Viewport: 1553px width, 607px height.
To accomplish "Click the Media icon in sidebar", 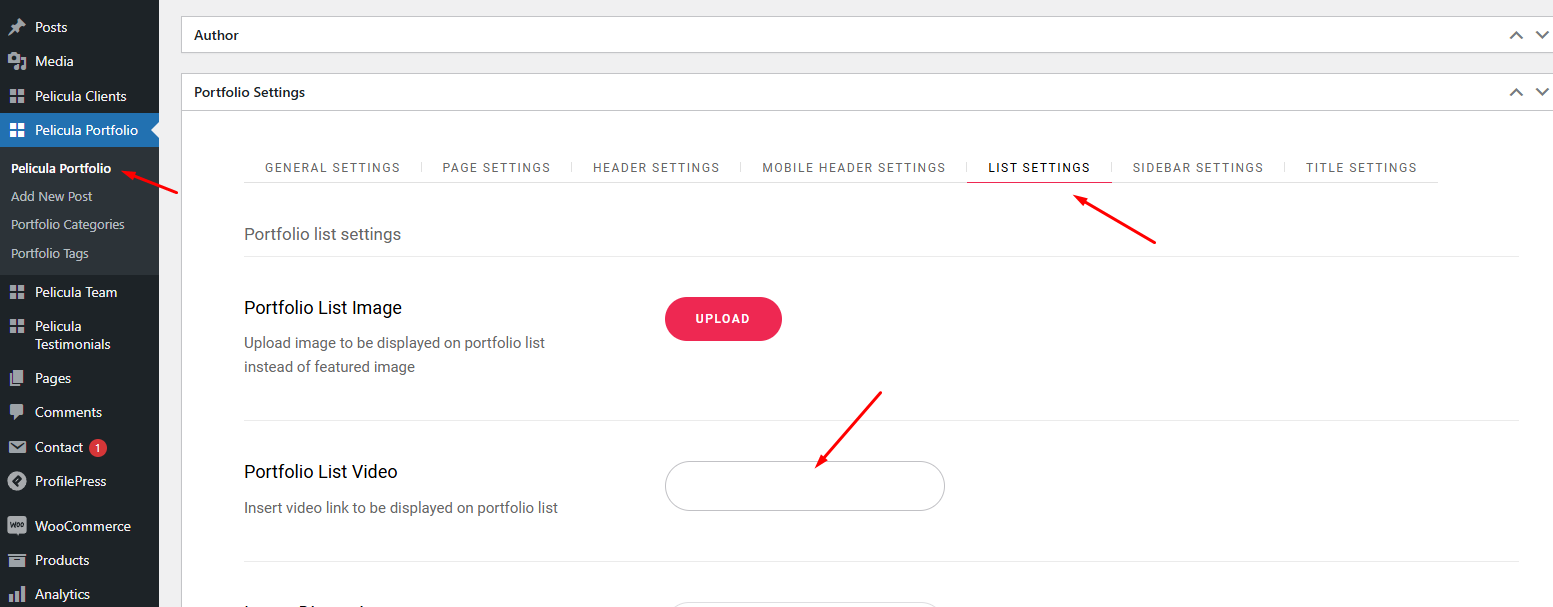I will click(x=17, y=61).
